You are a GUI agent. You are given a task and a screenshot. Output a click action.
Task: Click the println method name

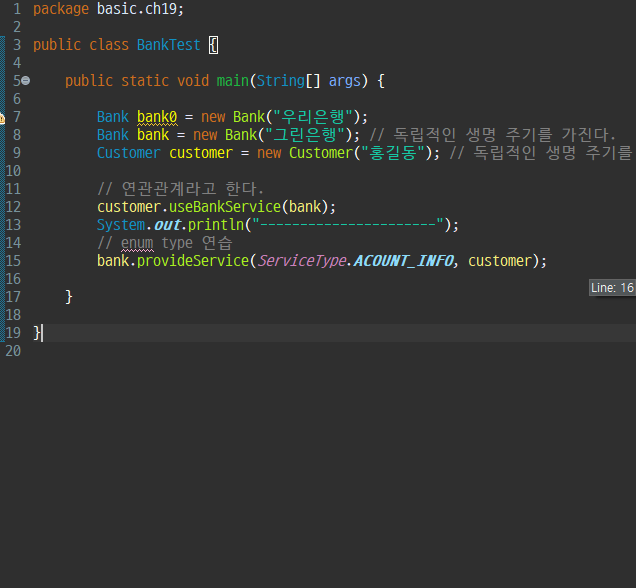216,225
